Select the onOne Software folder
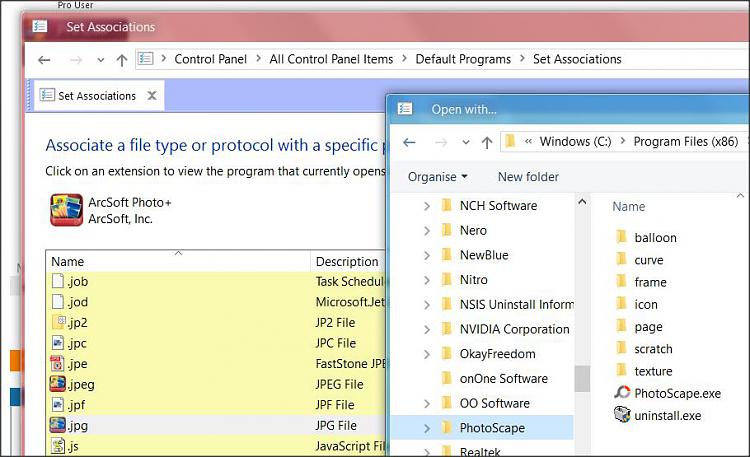This screenshot has height=457, width=750. point(504,379)
